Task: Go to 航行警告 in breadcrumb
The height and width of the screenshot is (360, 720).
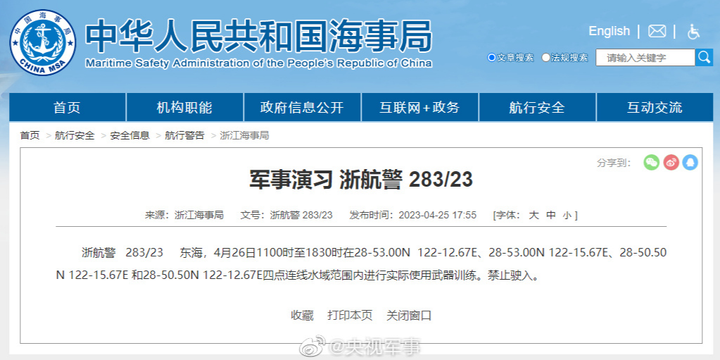Action: coord(185,135)
